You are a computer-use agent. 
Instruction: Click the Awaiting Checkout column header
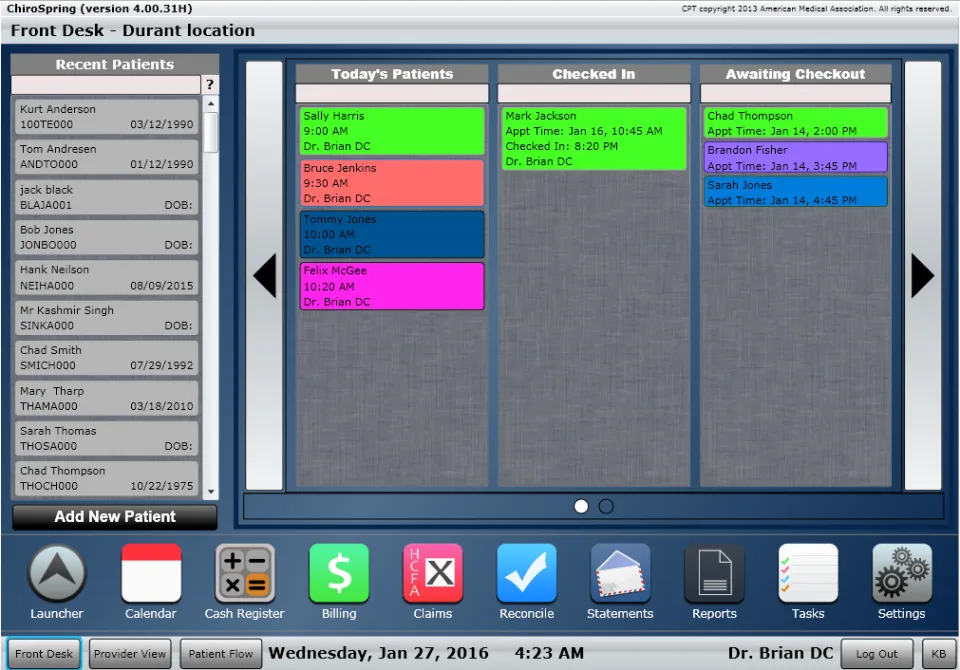(795, 74)
